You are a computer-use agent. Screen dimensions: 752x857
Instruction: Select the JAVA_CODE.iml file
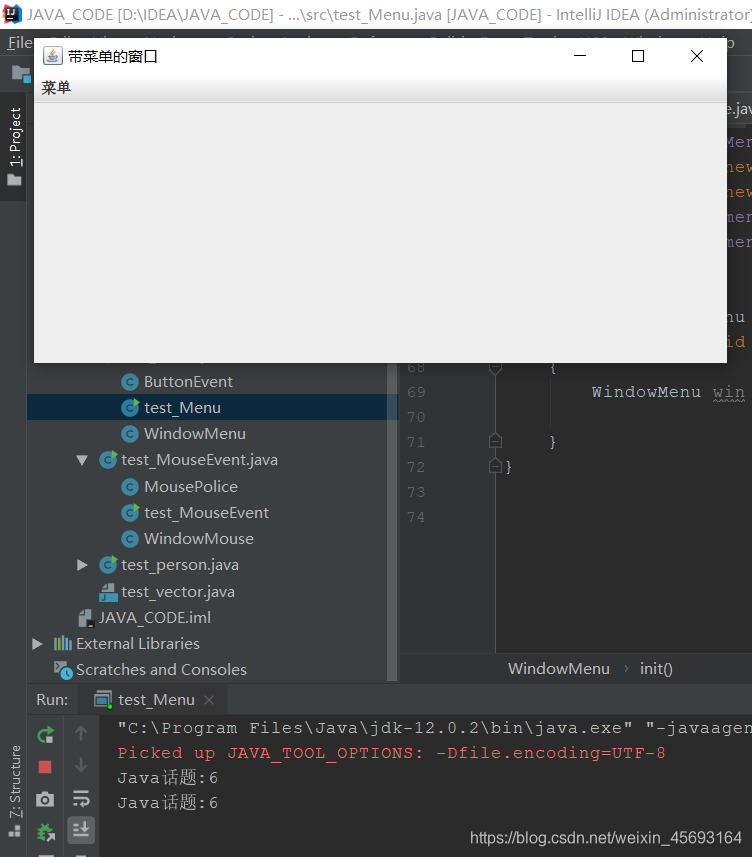coord(155,618)
